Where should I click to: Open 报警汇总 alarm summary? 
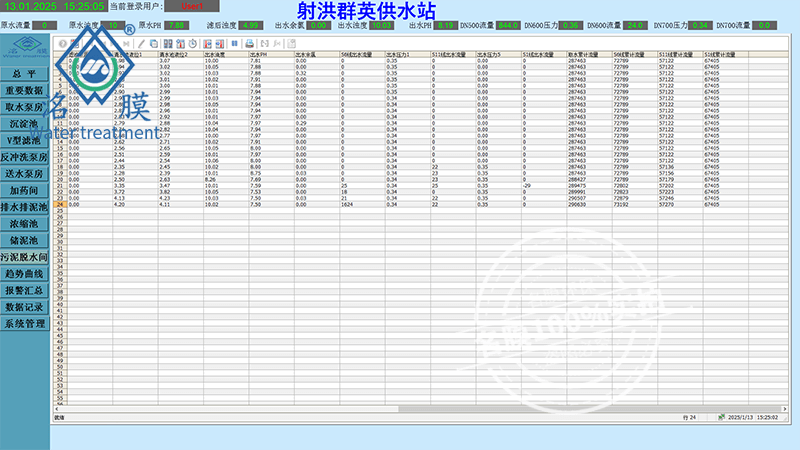pos(25,290)
